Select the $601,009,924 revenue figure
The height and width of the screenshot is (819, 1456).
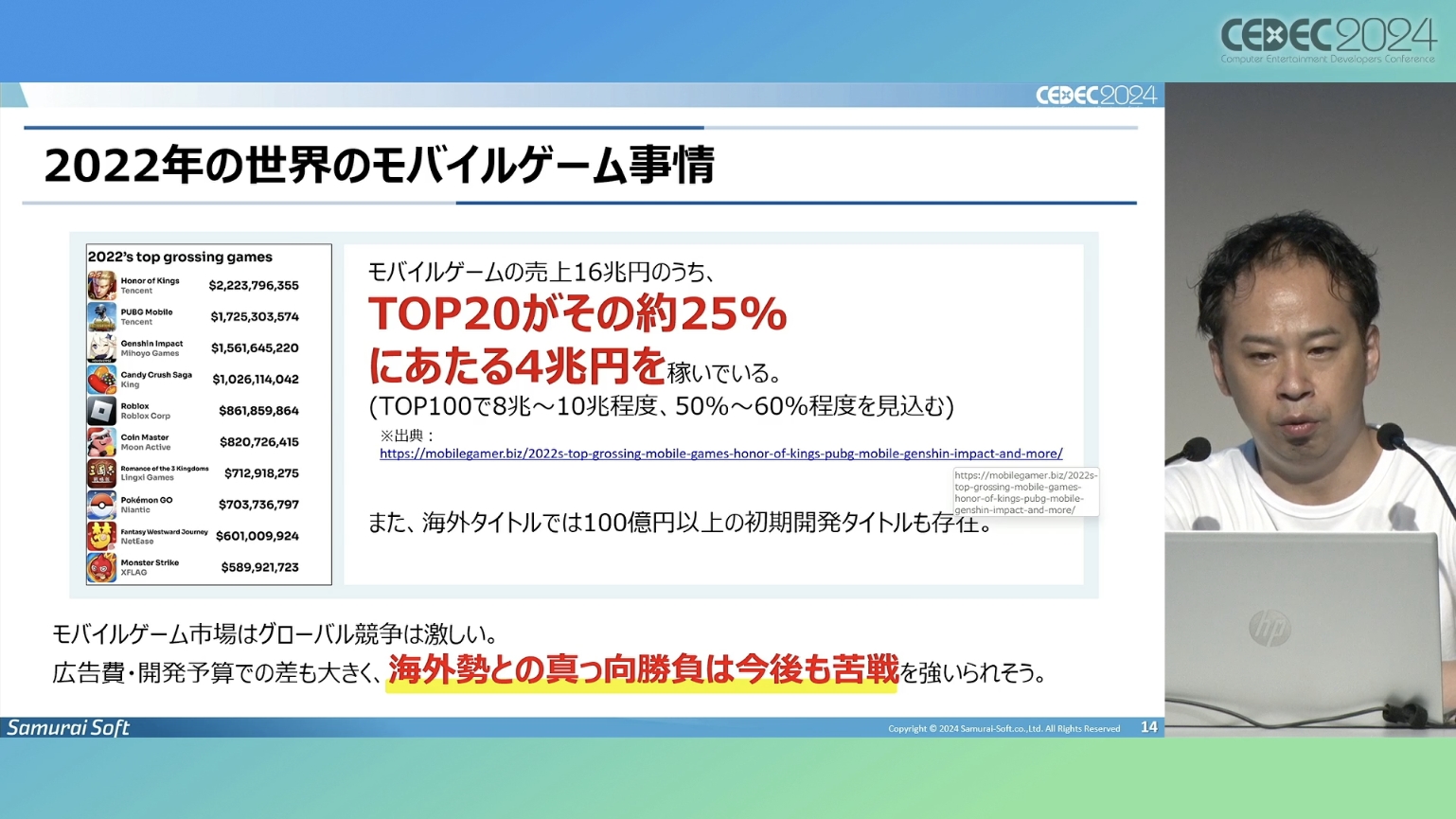coord(257,535)
